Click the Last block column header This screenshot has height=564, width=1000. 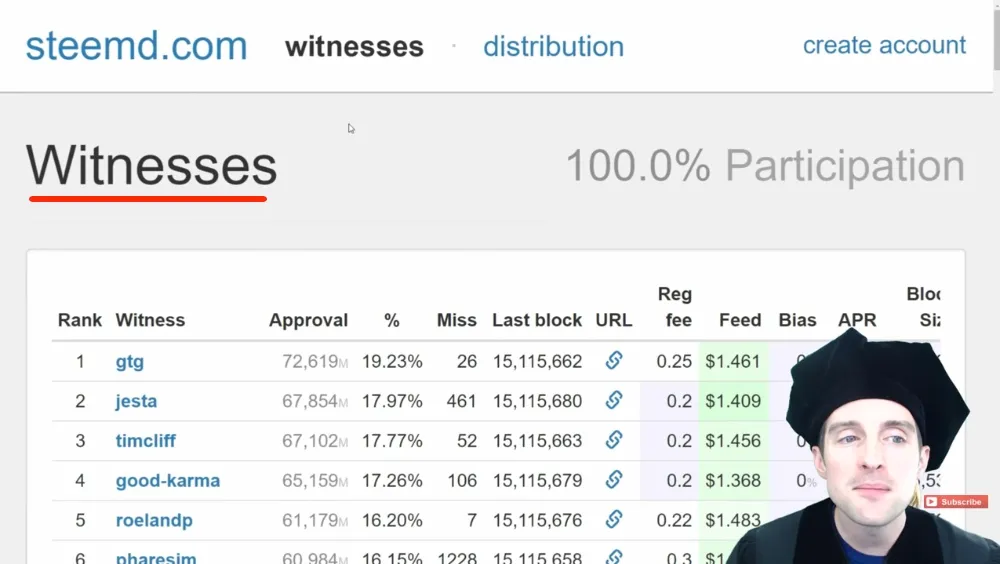point(537,320)
